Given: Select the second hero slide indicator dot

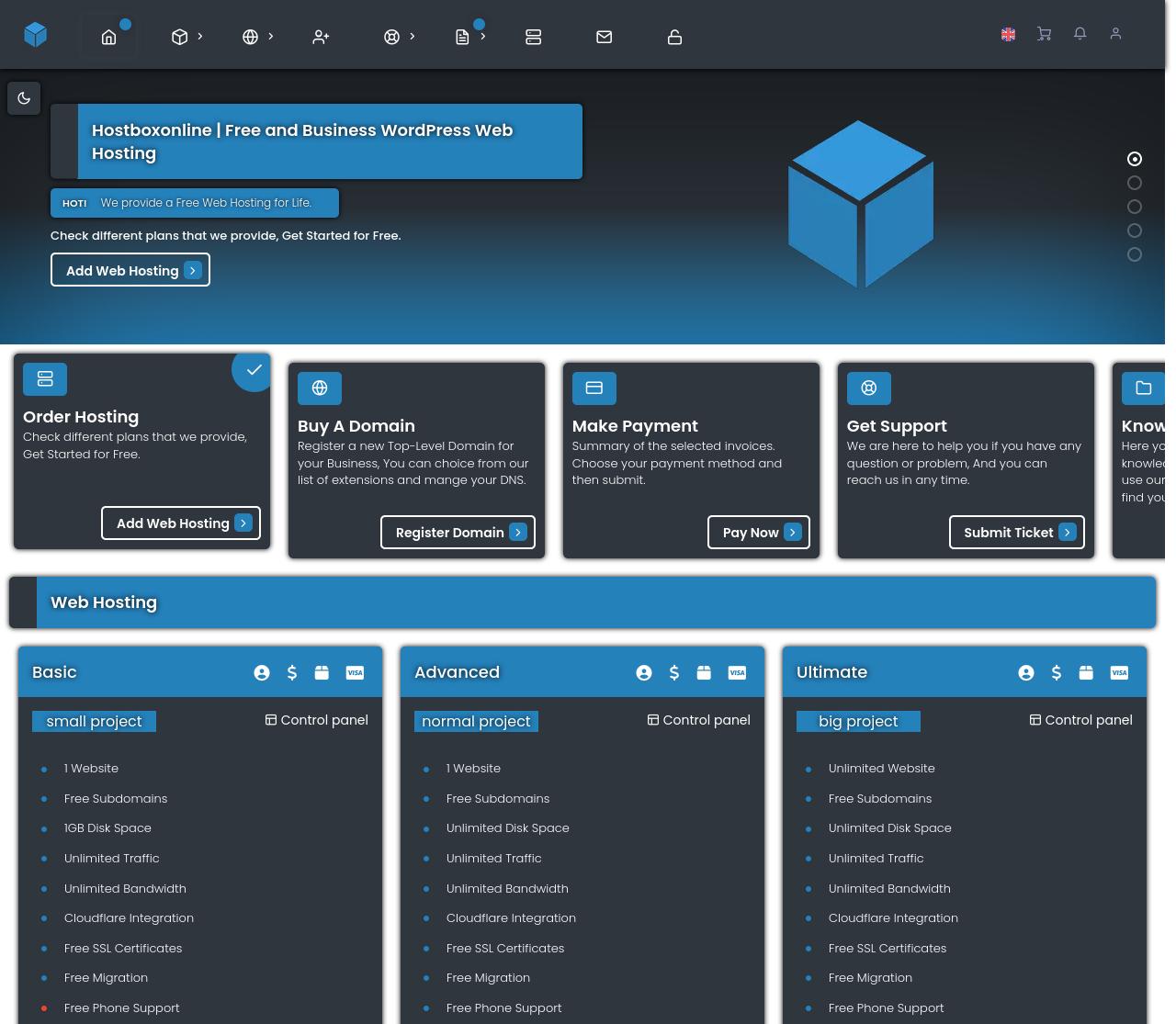Looking at the screenshot, I should pyautogui.click(x=1135, y=183).
